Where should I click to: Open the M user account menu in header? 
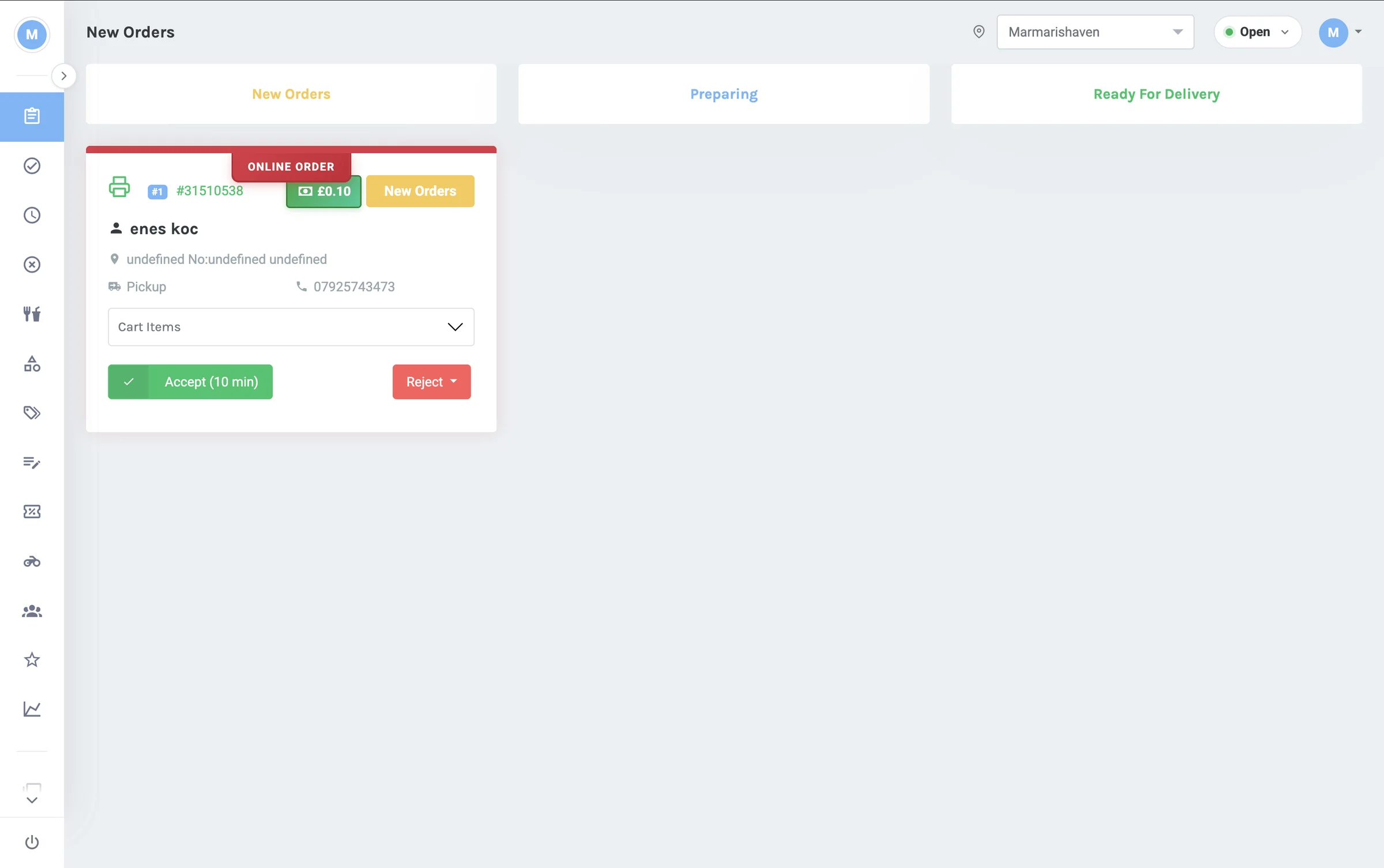pyautogui.click(x=1340, y=32)
